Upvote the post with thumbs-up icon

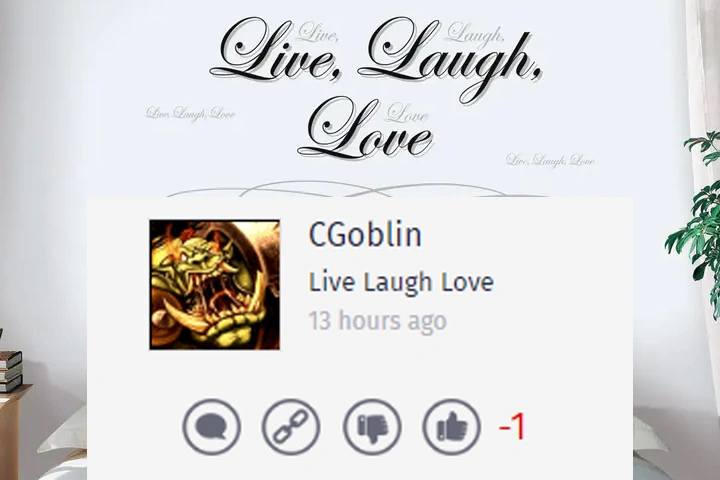coord(451,427)
